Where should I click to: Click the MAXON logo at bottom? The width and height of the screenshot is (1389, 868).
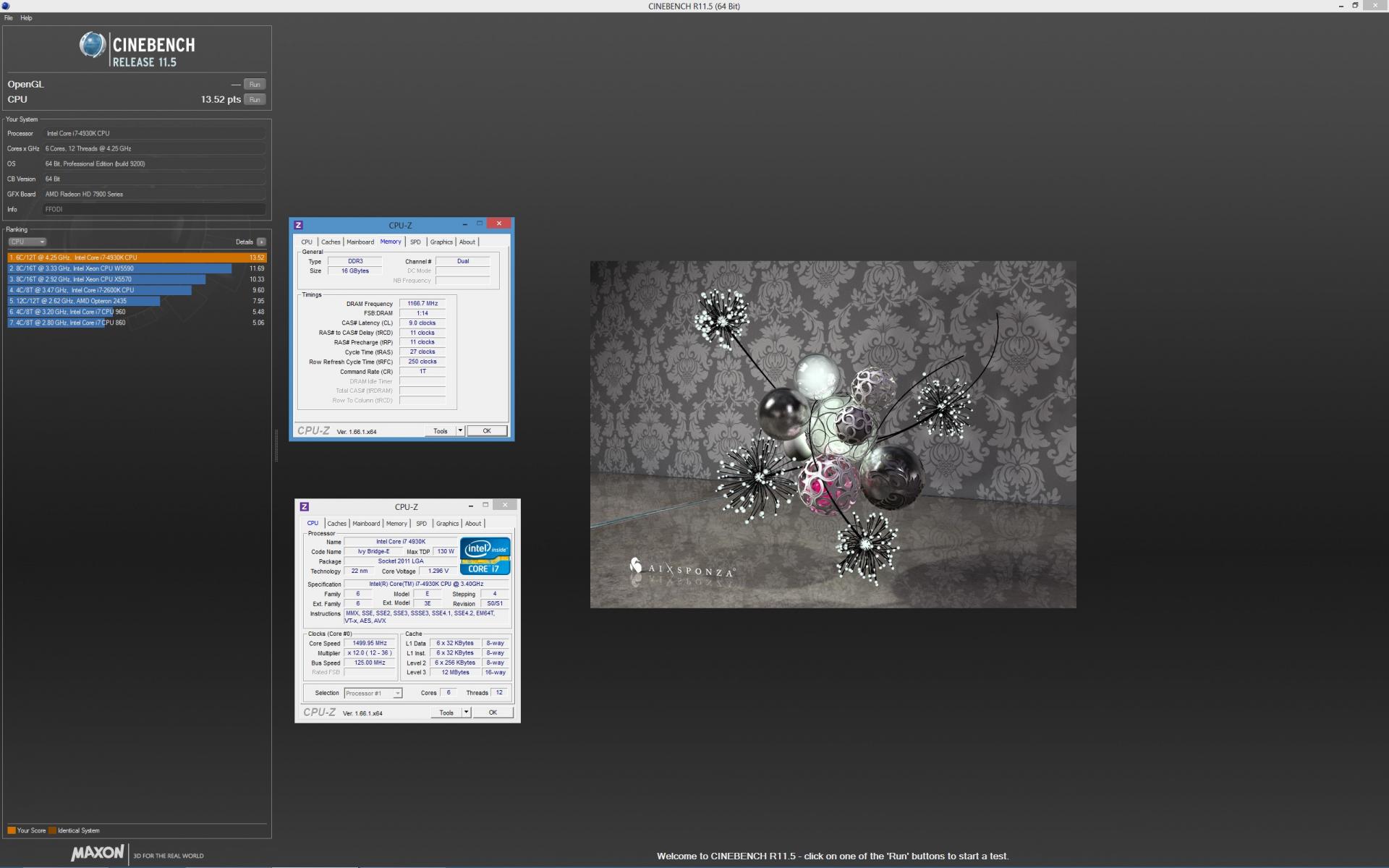[x=98, y=854]
